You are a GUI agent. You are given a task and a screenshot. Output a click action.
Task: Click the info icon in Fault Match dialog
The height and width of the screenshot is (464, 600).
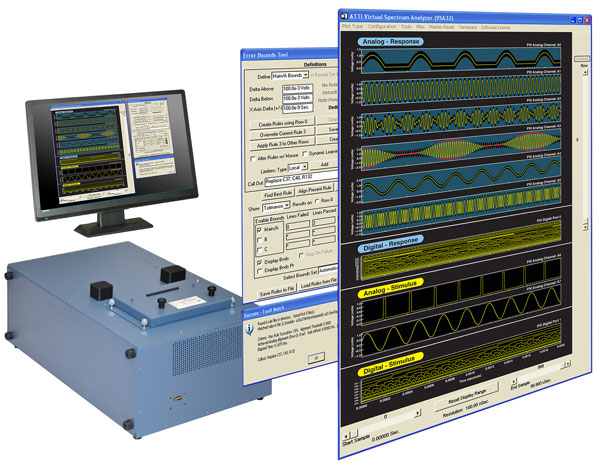click(x=249, y=329)
